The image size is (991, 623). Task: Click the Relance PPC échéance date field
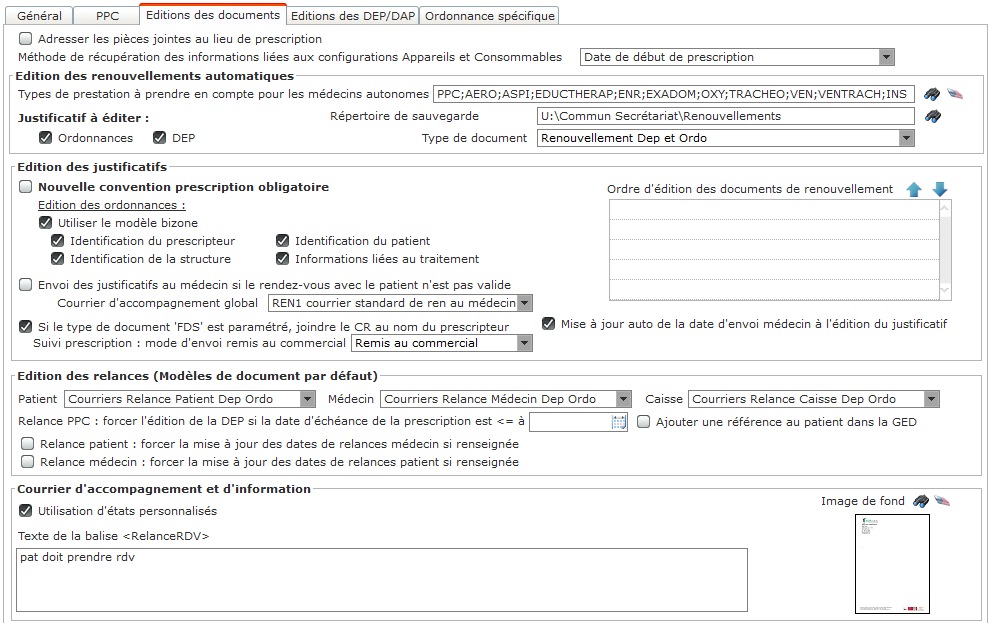click(x=570, y=422)
